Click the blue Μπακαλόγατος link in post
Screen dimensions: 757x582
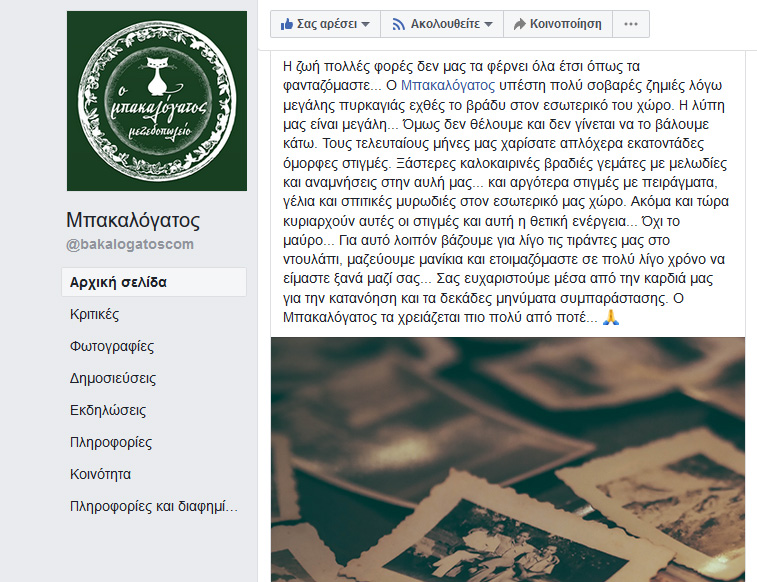(x=448, y=85)
